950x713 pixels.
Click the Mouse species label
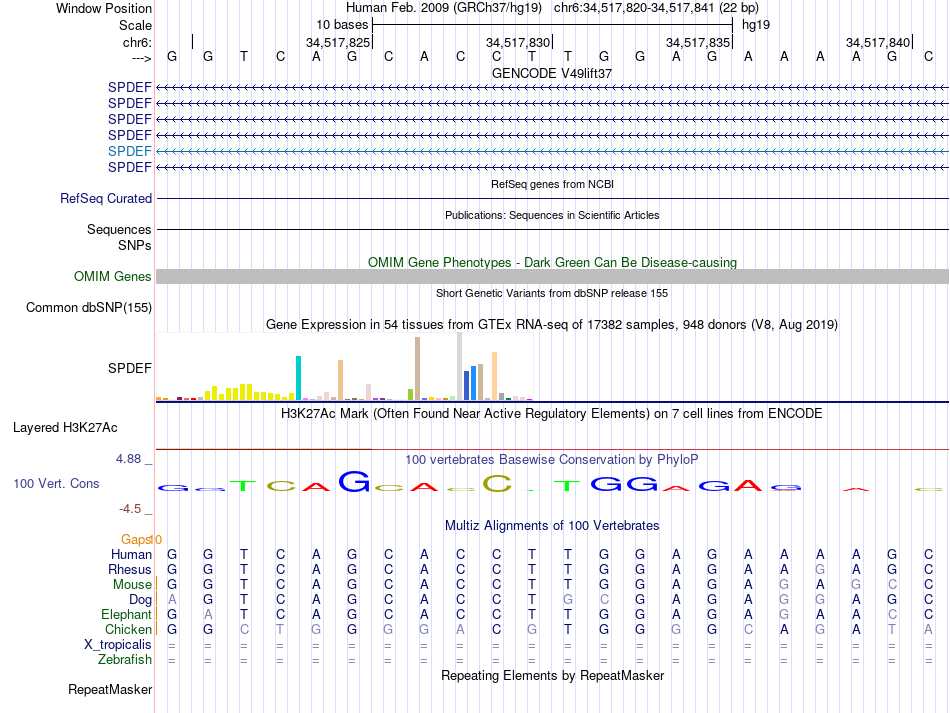click(x=132, y=585)
